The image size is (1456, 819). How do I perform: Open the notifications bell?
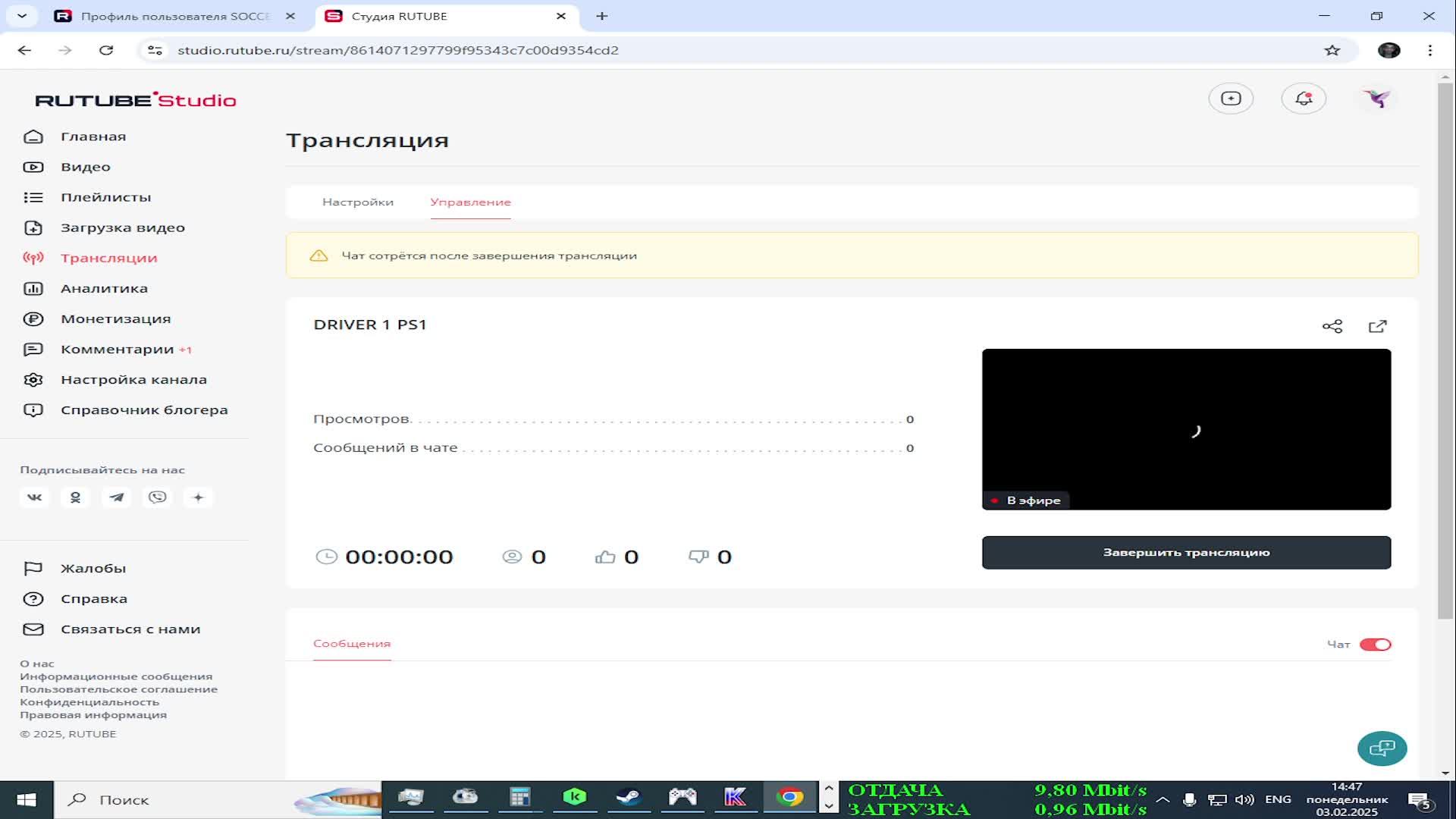[x=1304, y=99]
